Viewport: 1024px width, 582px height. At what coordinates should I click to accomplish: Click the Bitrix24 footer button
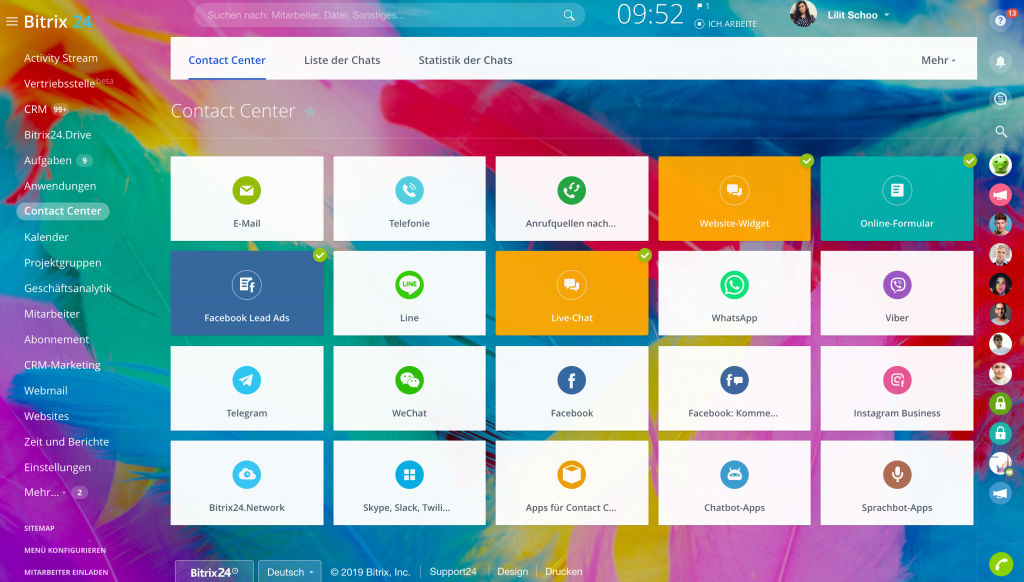click(x=214, y=572)
